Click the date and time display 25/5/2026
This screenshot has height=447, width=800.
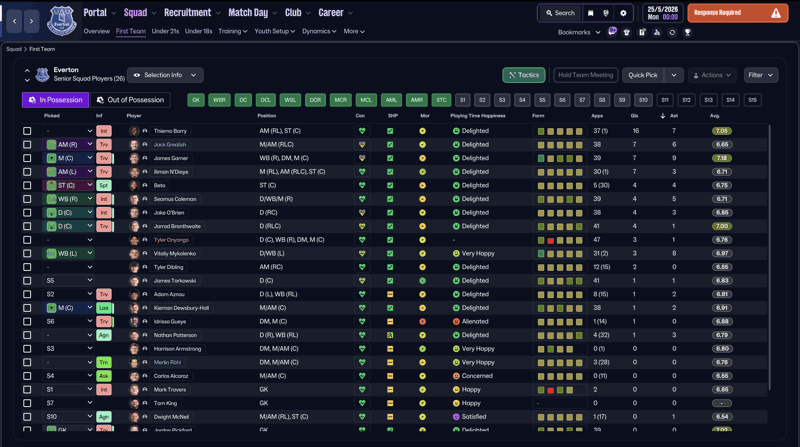click(662, 13)
